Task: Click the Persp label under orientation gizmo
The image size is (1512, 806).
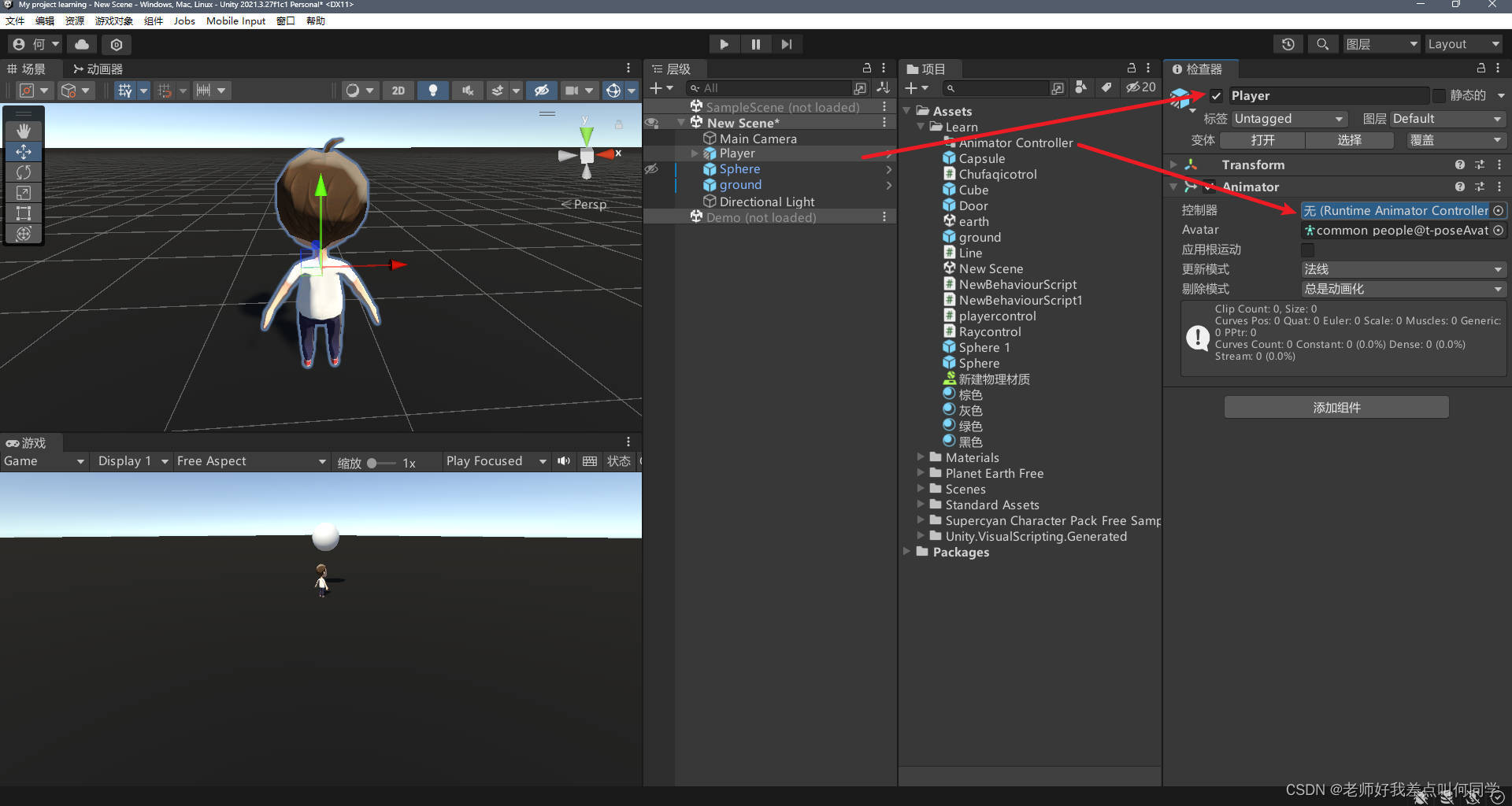Action: pyautogui.click(x=589, y=204)
